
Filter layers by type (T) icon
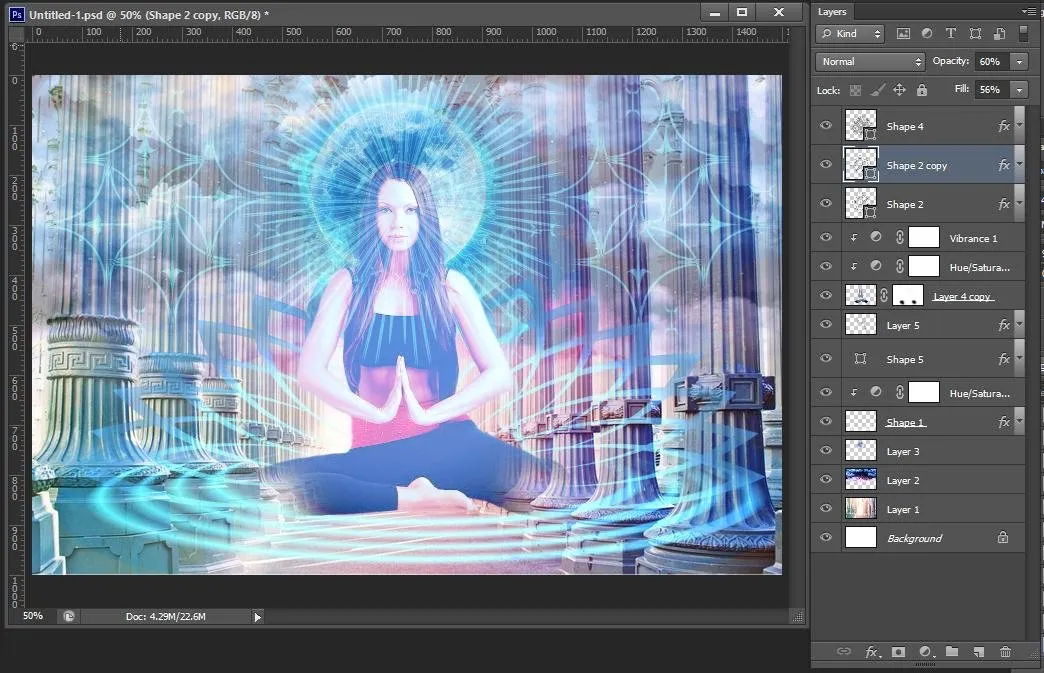pos(951,34)
